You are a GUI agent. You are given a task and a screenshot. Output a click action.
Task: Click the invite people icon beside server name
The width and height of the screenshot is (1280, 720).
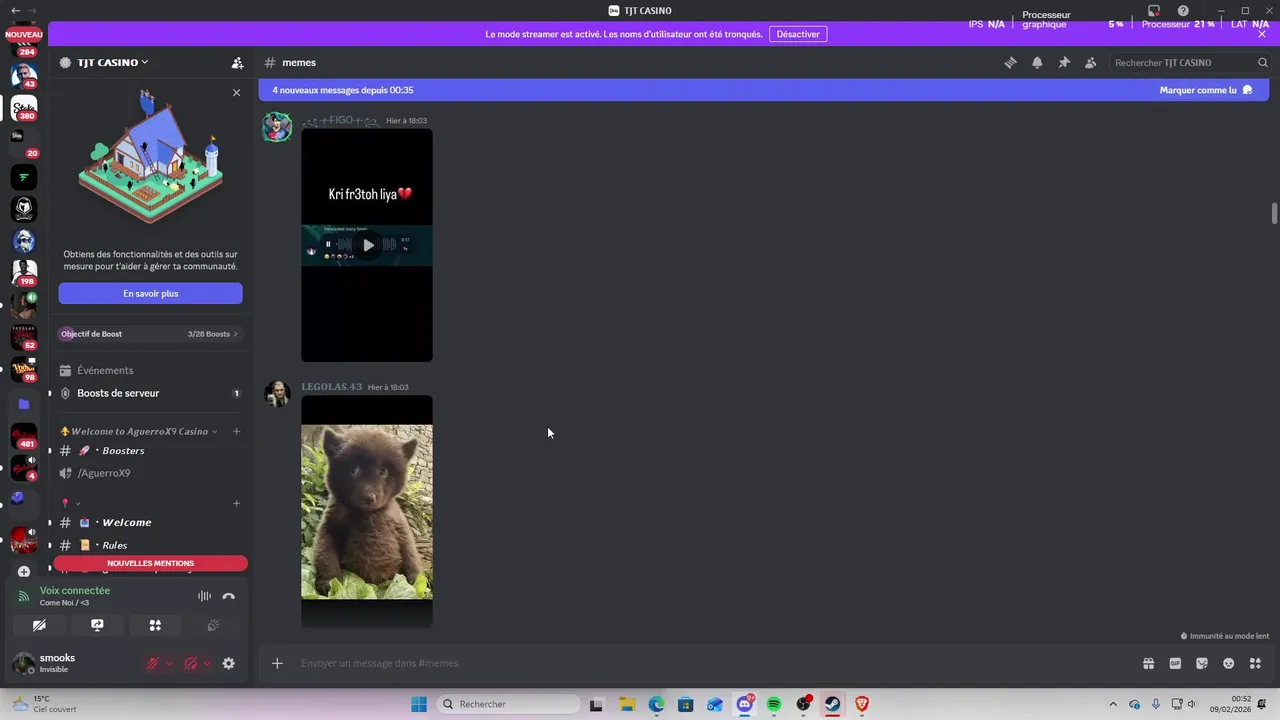tap(237, 62)
